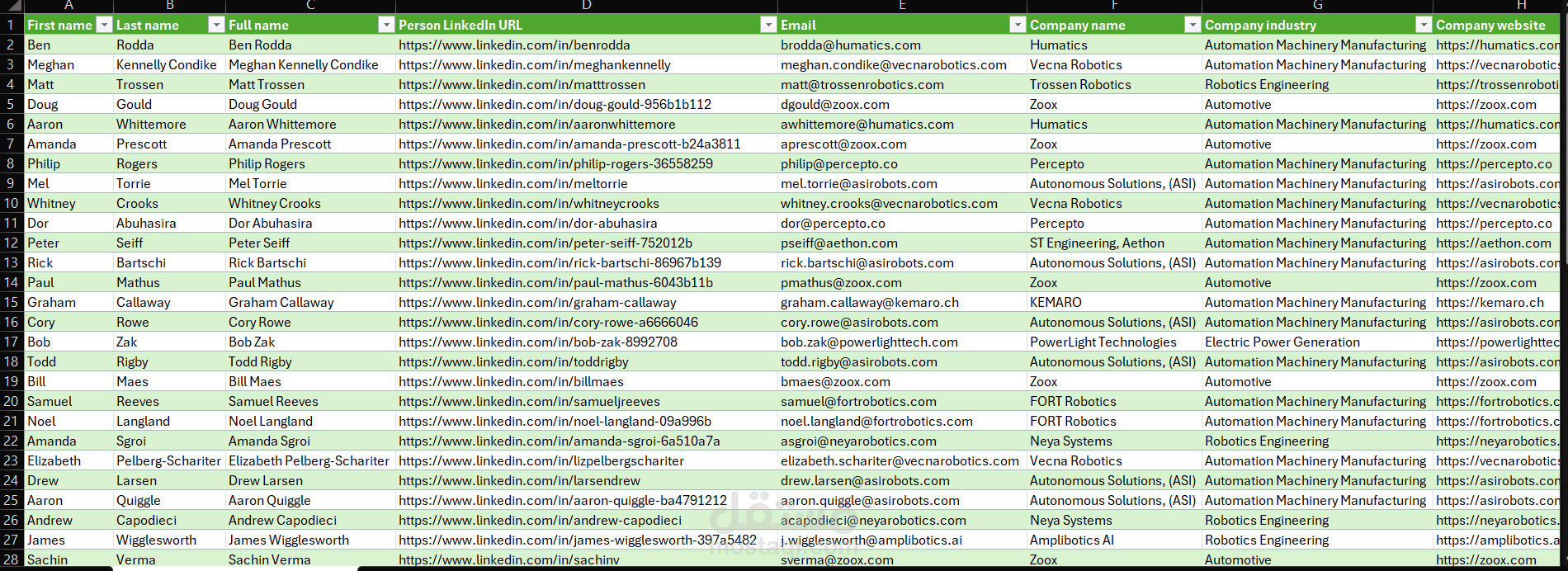Select the email 'elizabeth.schariter@vecnarobotics.com'
Image resolution: width=1568 pixels, height=571 pixels.
point(902,460)
